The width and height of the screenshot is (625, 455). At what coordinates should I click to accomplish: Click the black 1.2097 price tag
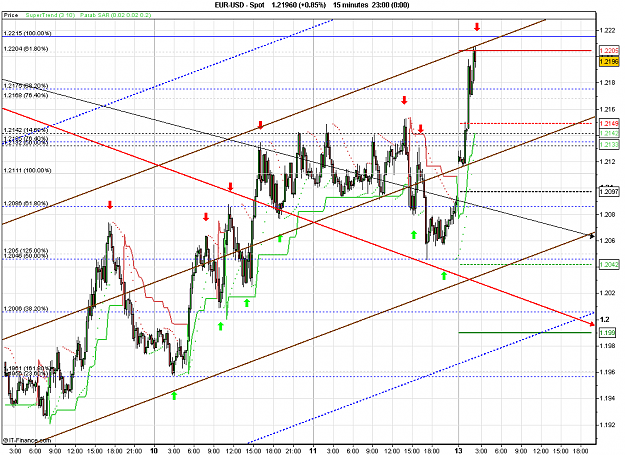click(x=609, y=192)
